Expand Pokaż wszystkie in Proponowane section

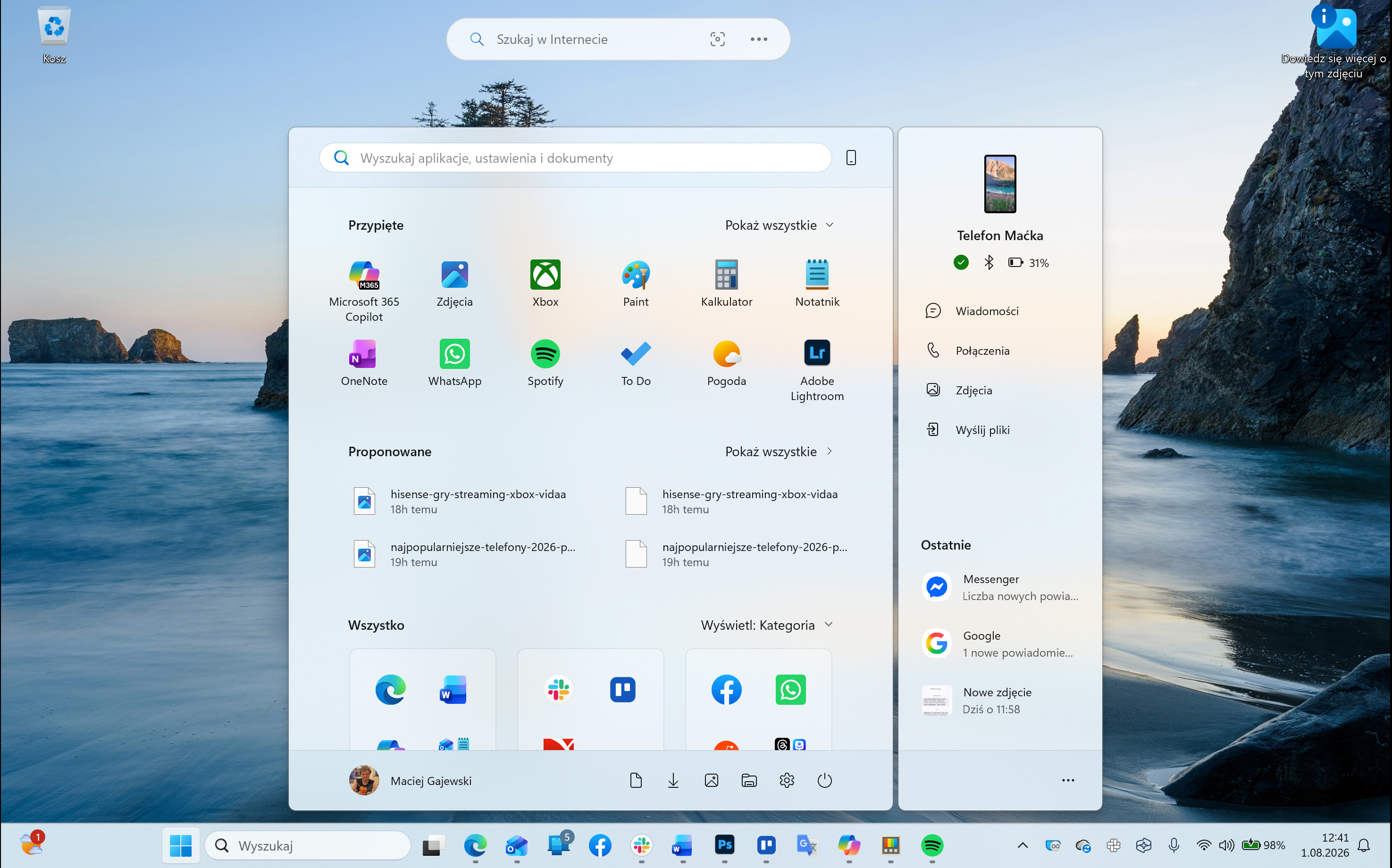(779, 452)
